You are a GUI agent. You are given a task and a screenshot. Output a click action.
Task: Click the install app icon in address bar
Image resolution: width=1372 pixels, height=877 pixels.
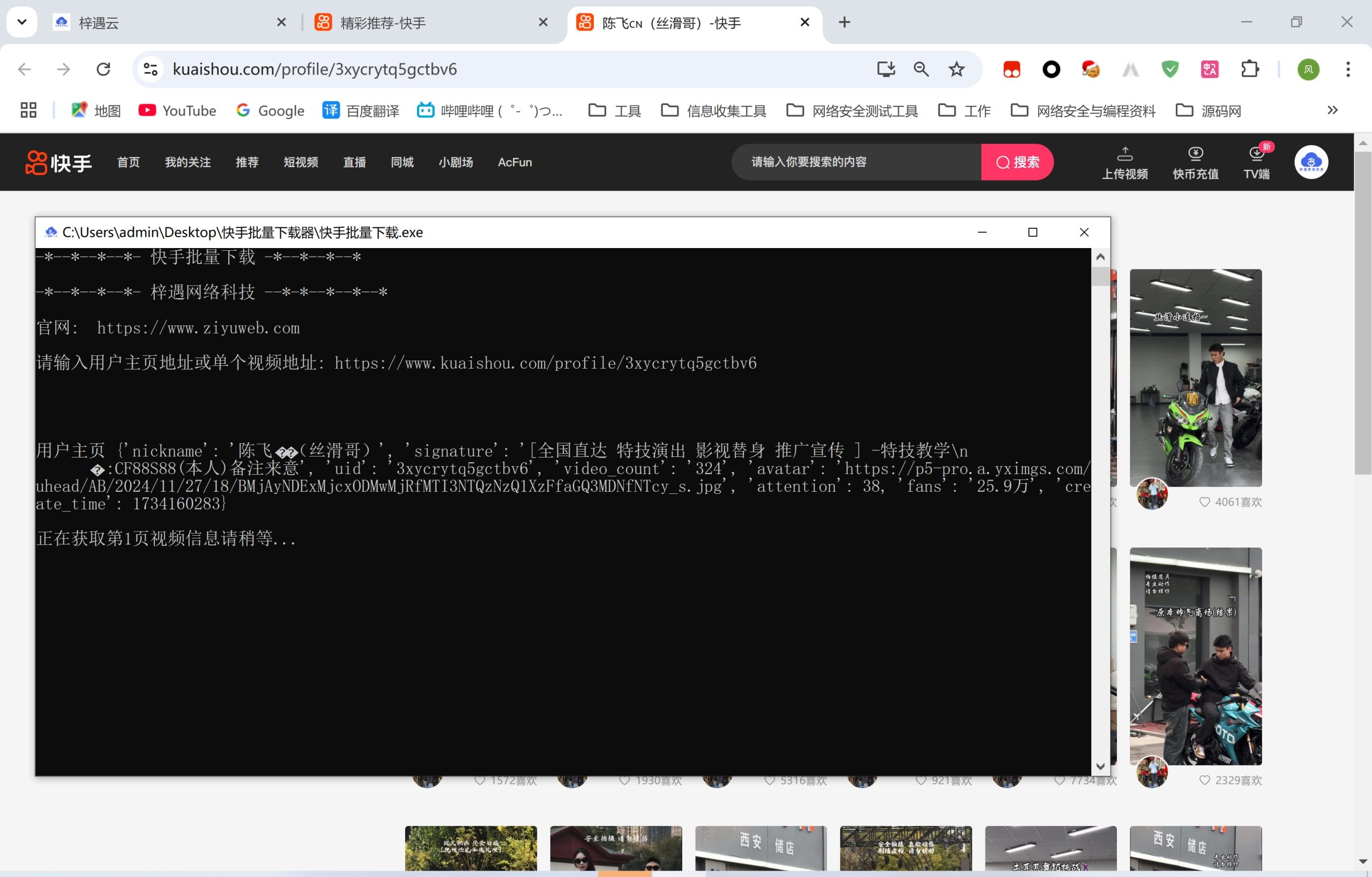coord(885,70)
